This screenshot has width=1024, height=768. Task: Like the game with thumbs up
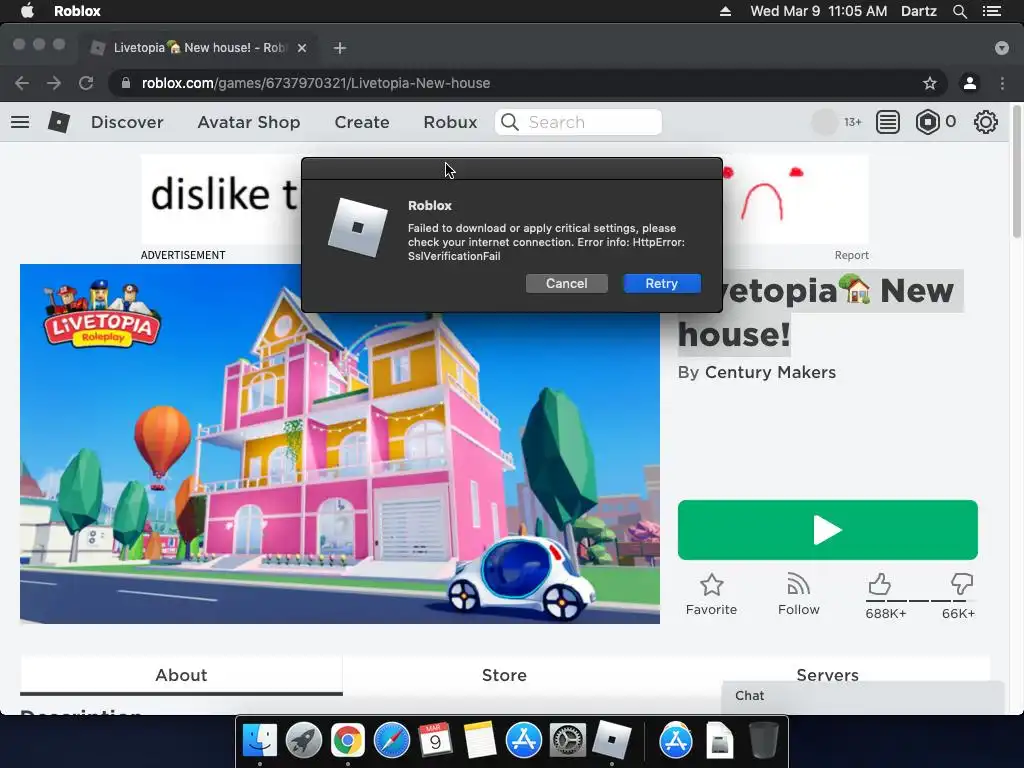coord(879,584)
